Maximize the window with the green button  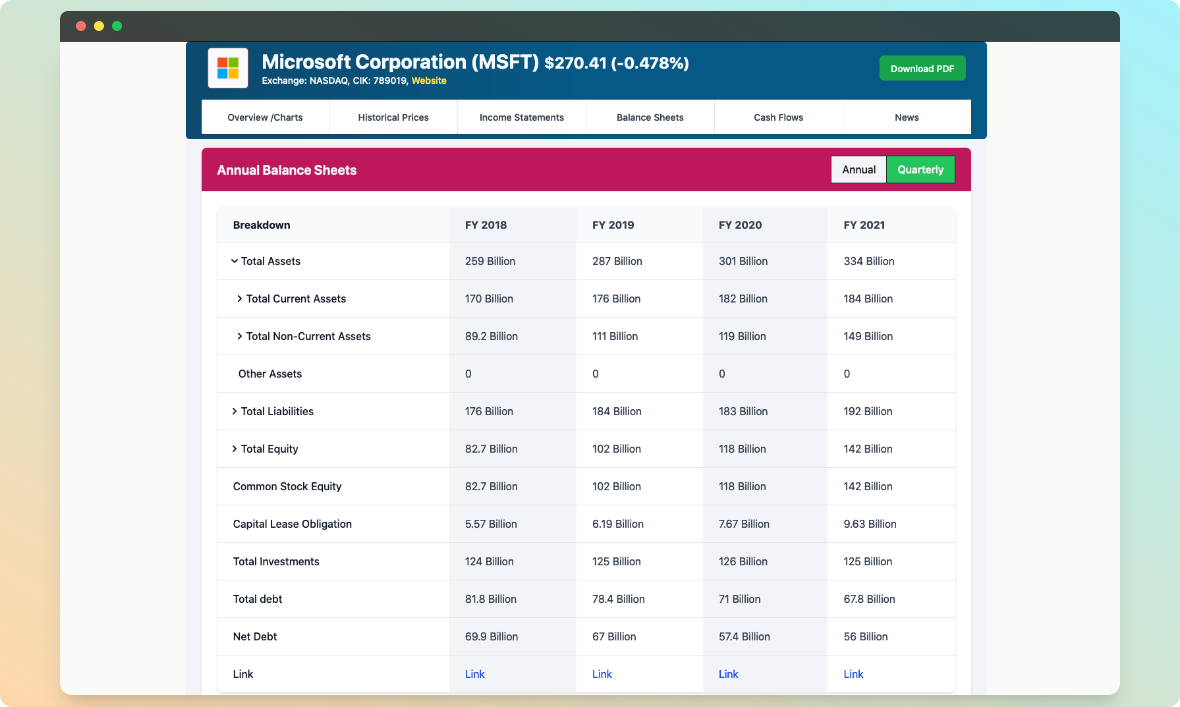pyautogui.click(x=117, y=26)
